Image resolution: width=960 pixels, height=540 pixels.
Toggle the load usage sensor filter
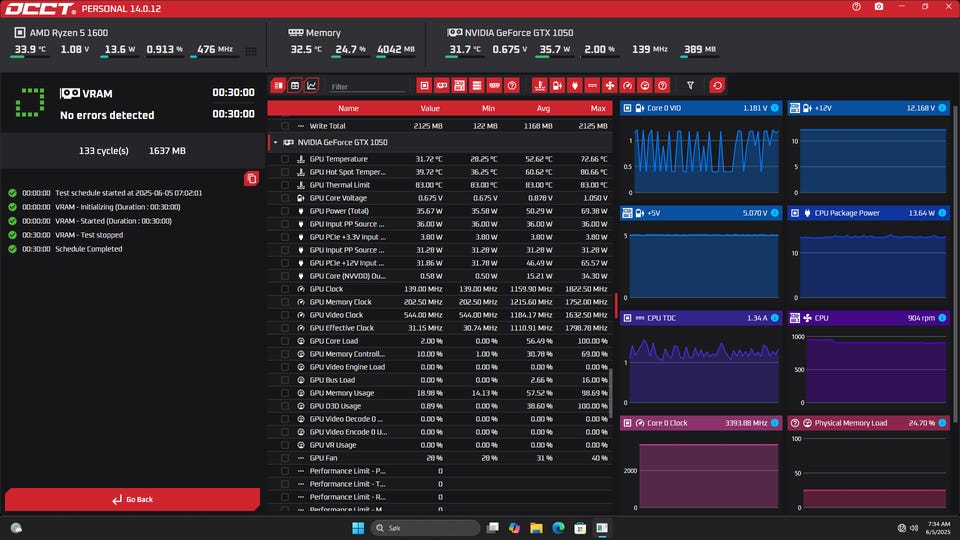tap(645, 86)
